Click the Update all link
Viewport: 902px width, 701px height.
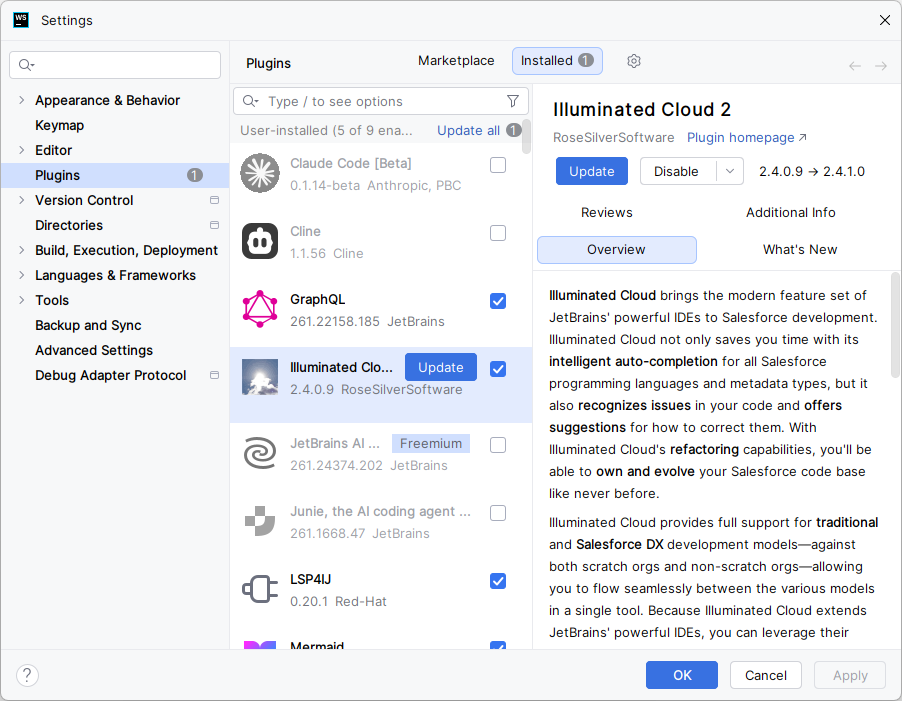point(468,131)
